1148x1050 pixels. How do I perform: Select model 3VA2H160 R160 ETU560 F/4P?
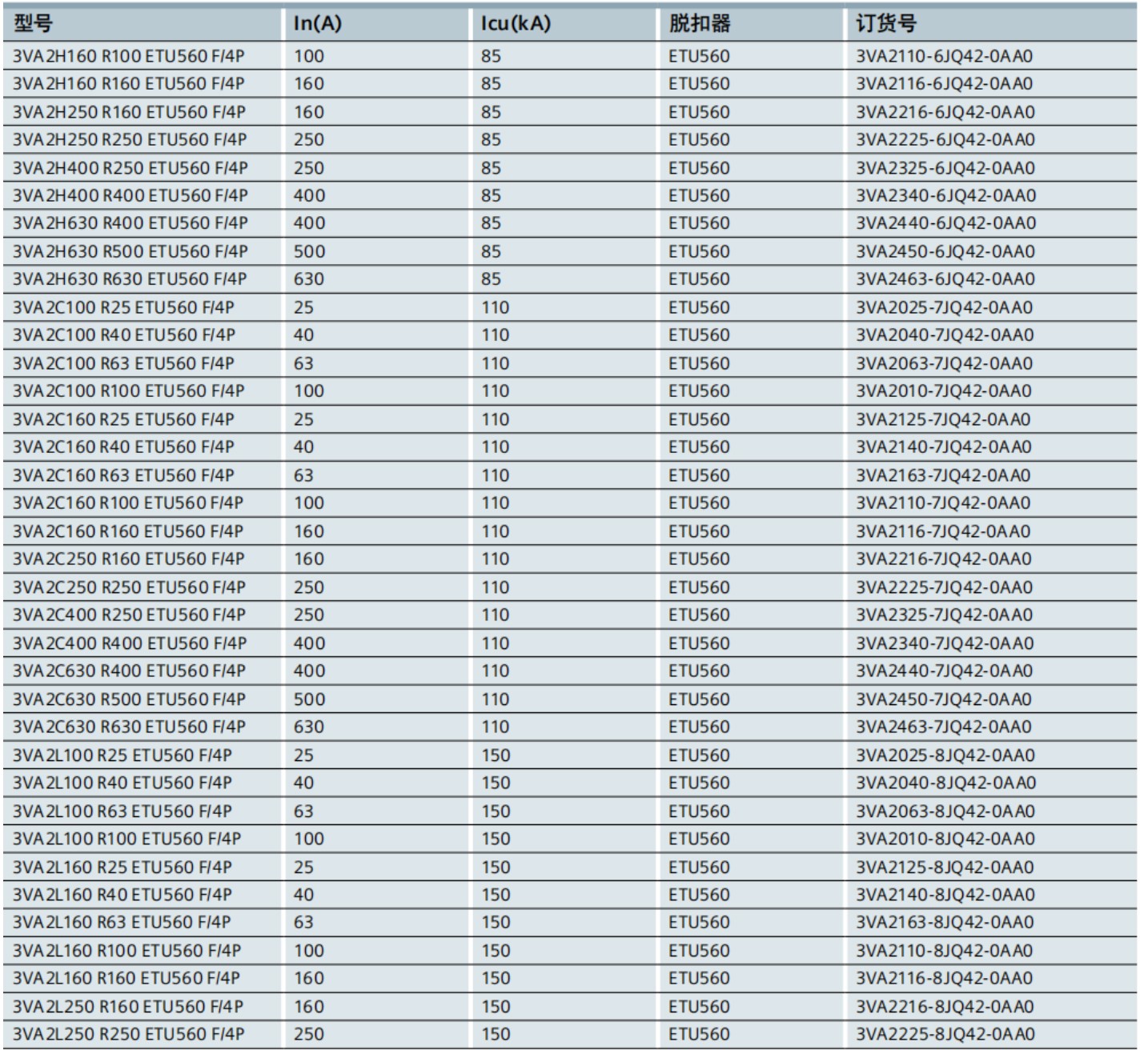click(129, 83)
